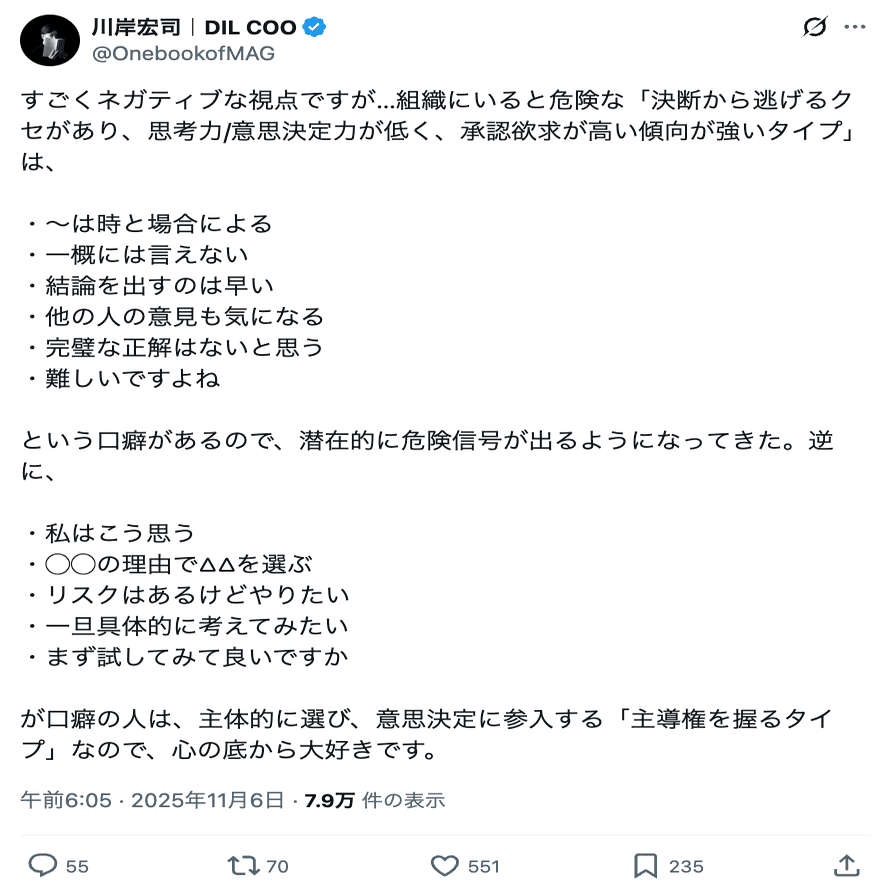The width and height of the screenshot is (894, 894).
Task: Click the reply speech bubble icon
Action: (x=43, y=865)
